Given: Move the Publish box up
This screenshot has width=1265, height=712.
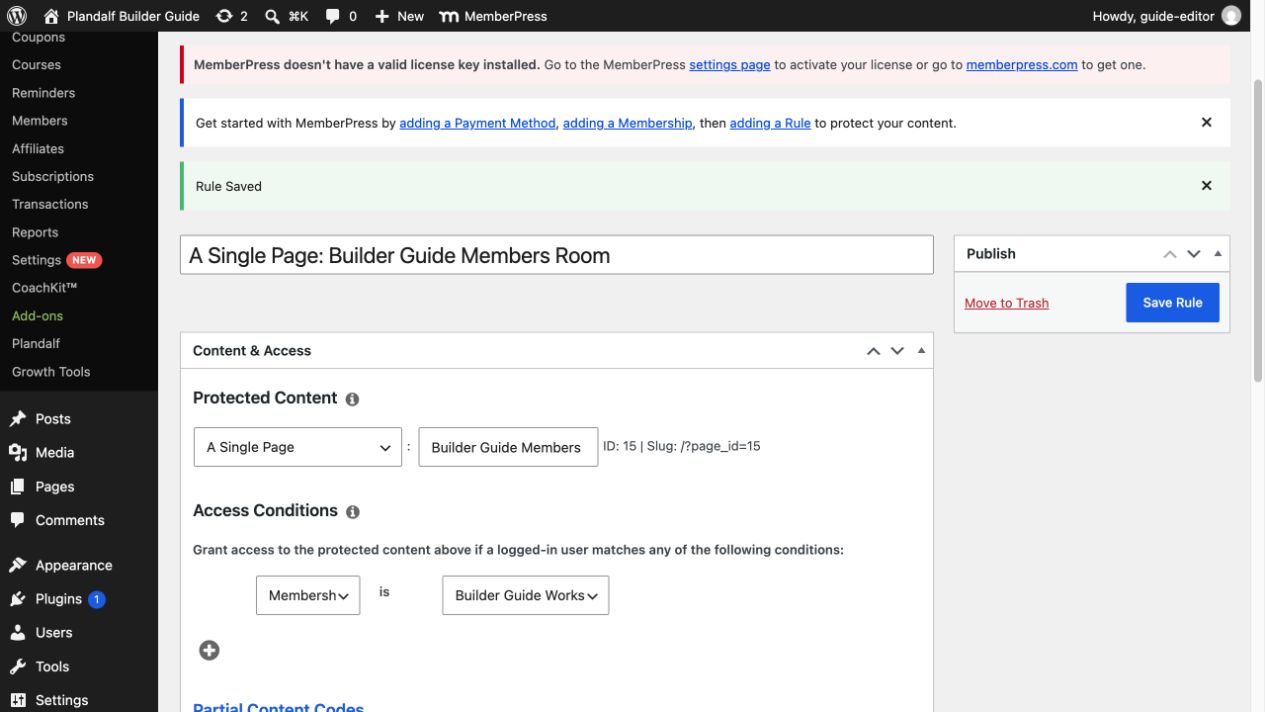Looking at the screenshot, I should click(x=1170, y=254).
